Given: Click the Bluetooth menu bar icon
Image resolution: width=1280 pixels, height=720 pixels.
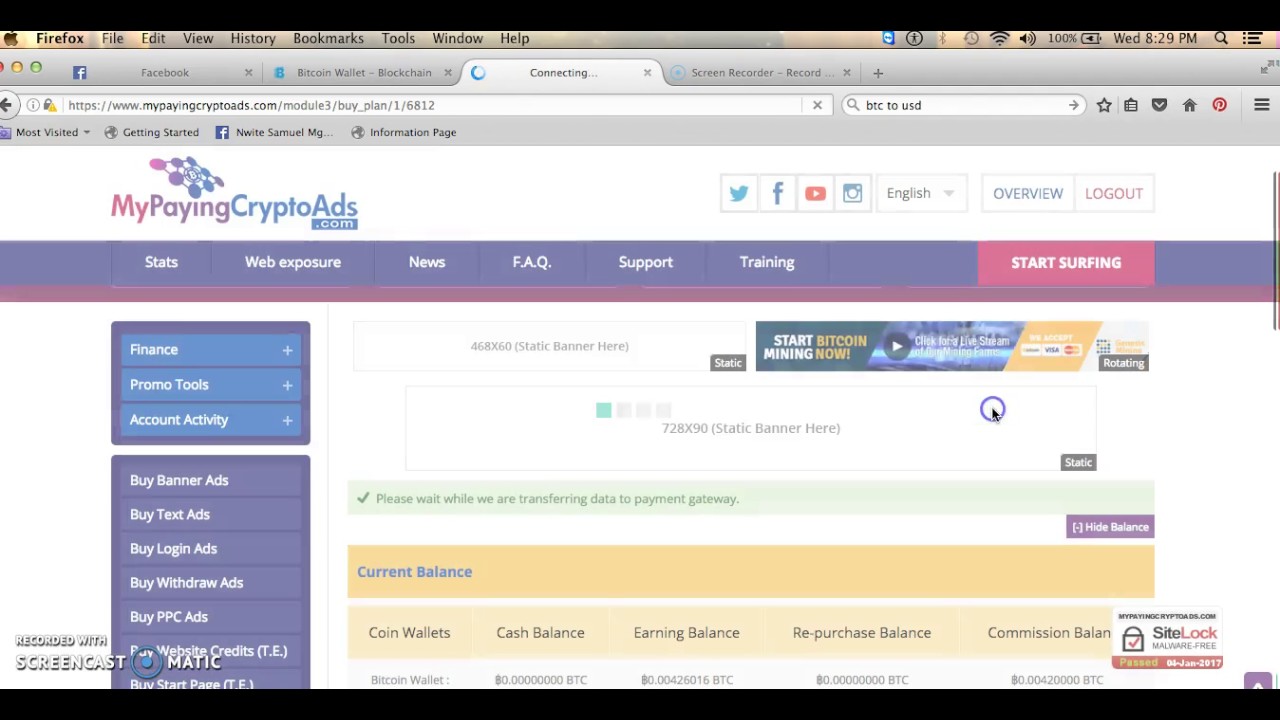Looking at the screenshot, I should click(x=942, y=38).
